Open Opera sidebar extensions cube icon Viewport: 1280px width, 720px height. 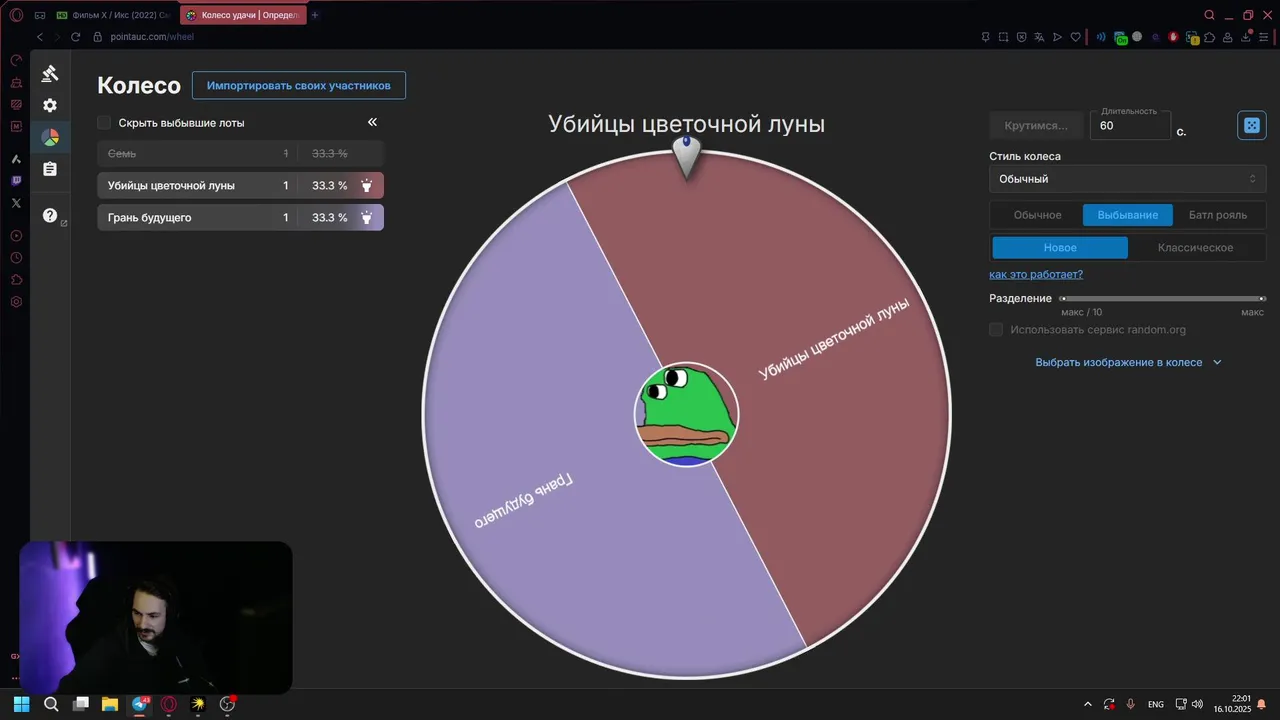click(x=16, y=280)
